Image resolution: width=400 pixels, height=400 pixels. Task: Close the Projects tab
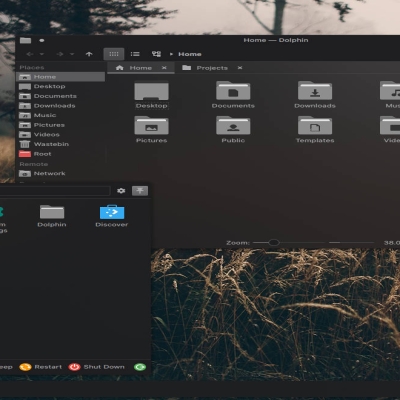coord(240,68)
